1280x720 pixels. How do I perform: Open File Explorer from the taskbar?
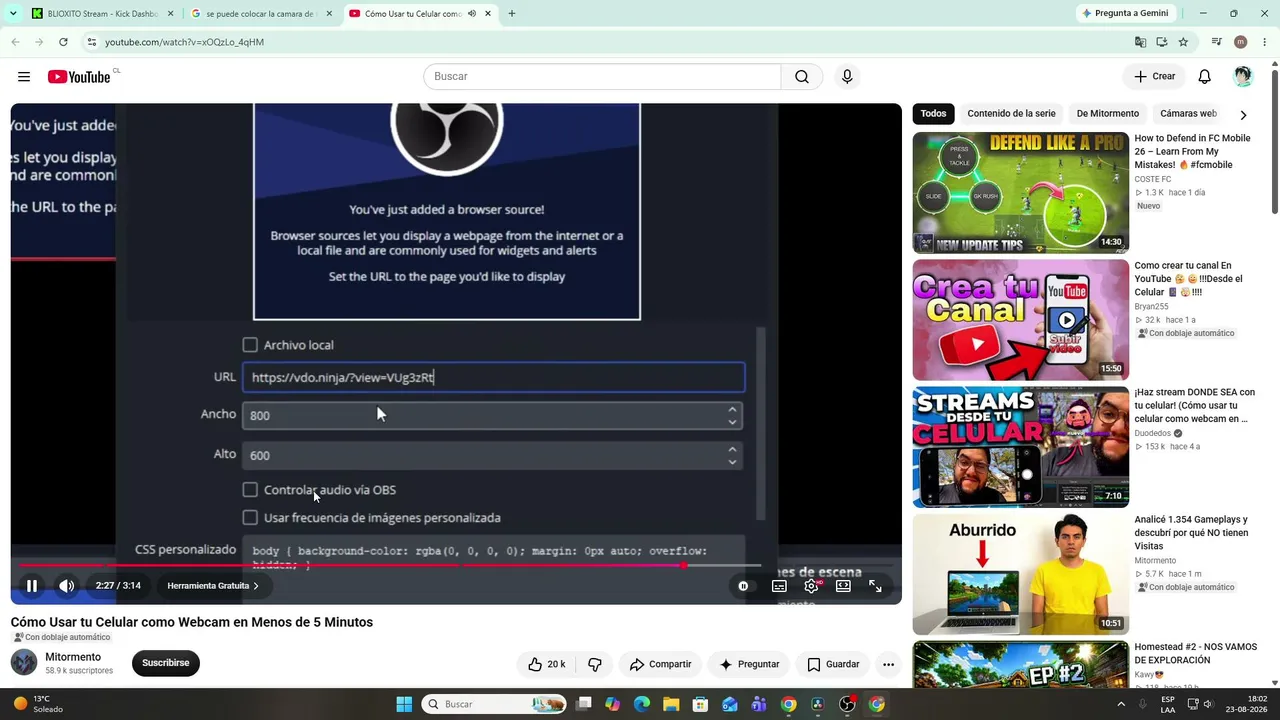point(671,704)
